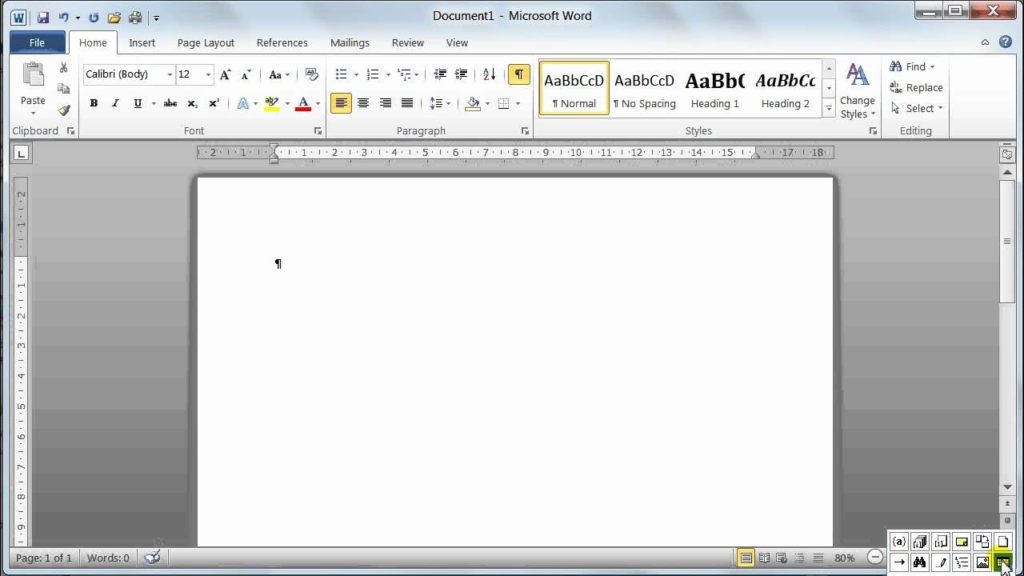The image size is (1024, 576).
Task: Apply center paragraph alignment
Action: coord(363,103)
